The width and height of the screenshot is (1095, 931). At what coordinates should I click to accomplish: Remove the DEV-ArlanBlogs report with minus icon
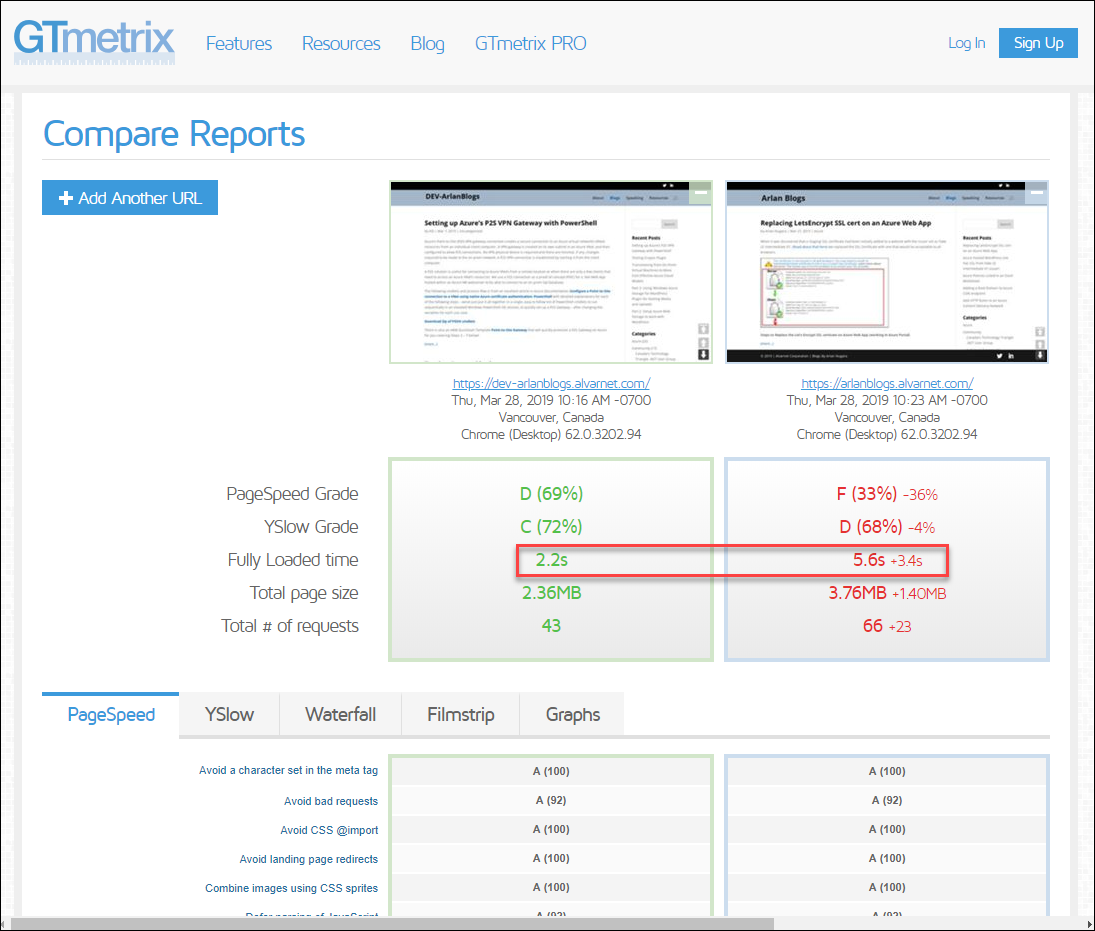point(700,193)
